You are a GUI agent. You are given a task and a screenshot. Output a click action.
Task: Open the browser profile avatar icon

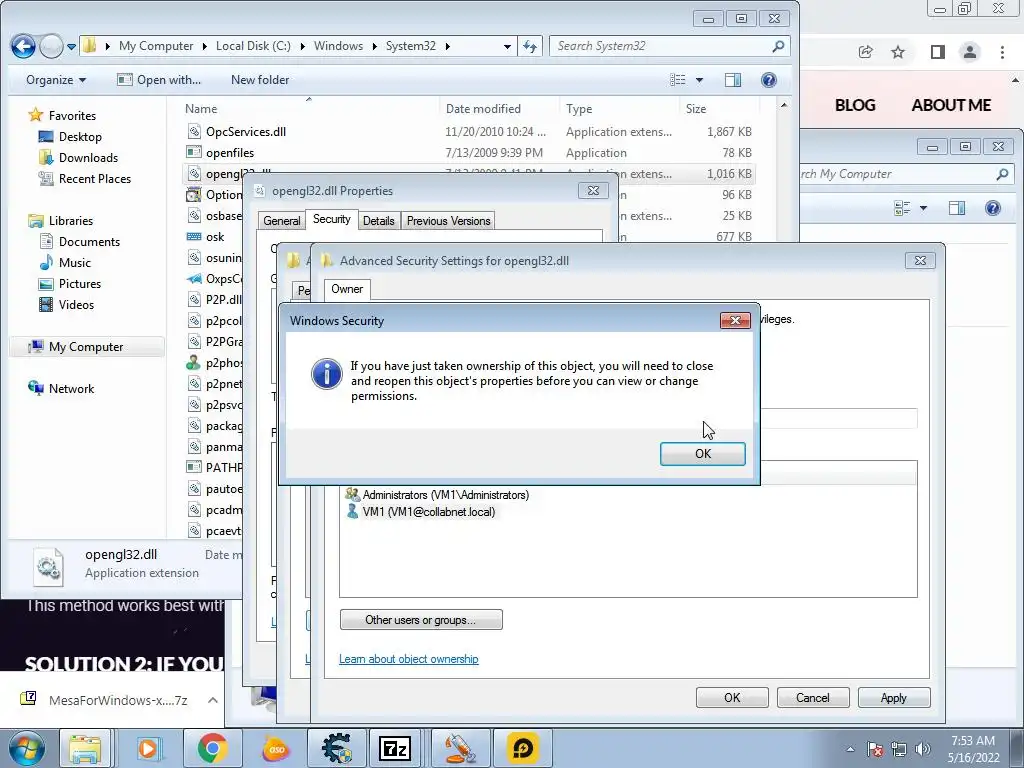[x=970, y=52]
